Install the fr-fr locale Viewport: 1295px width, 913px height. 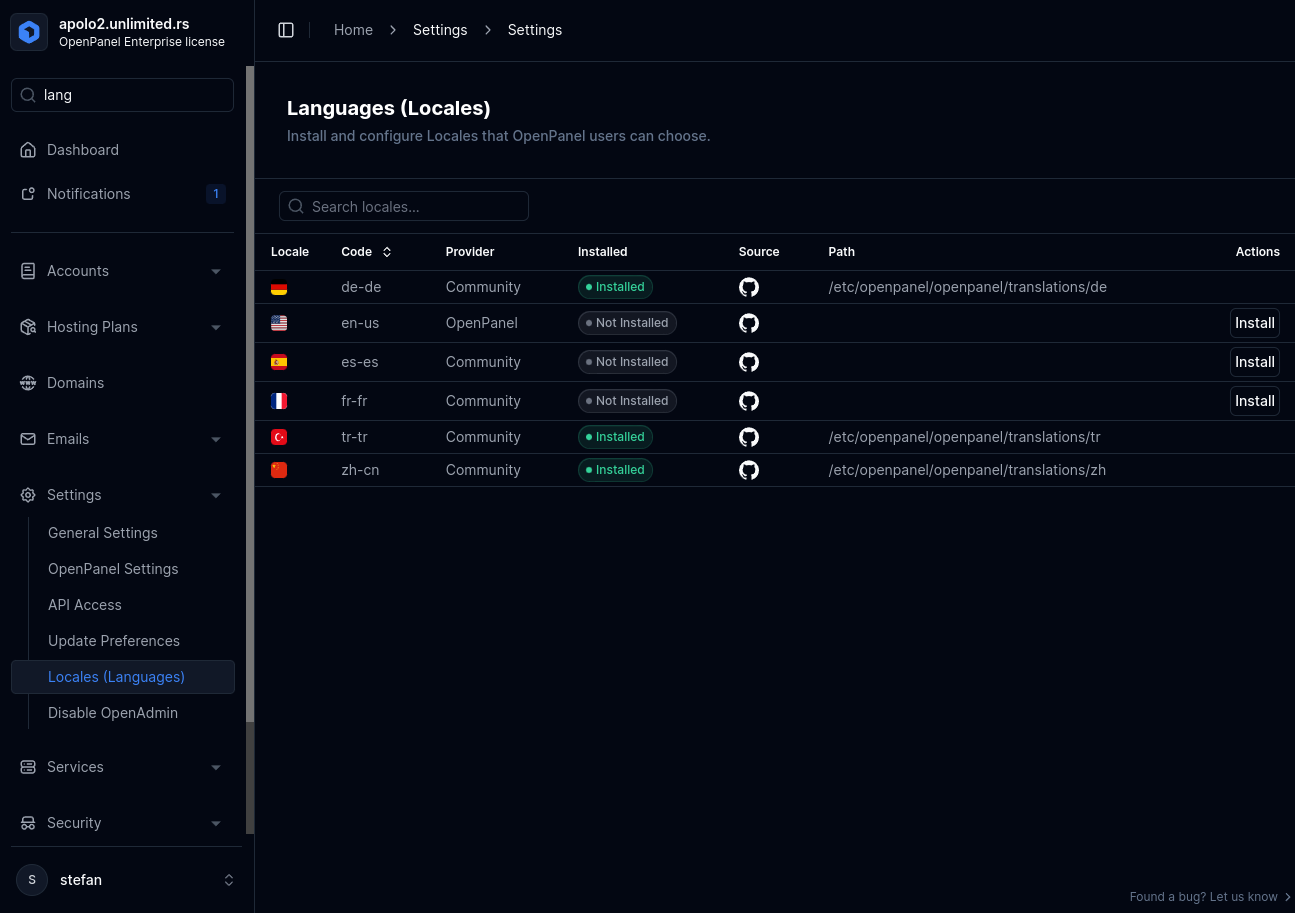[x=1255, y=401]
